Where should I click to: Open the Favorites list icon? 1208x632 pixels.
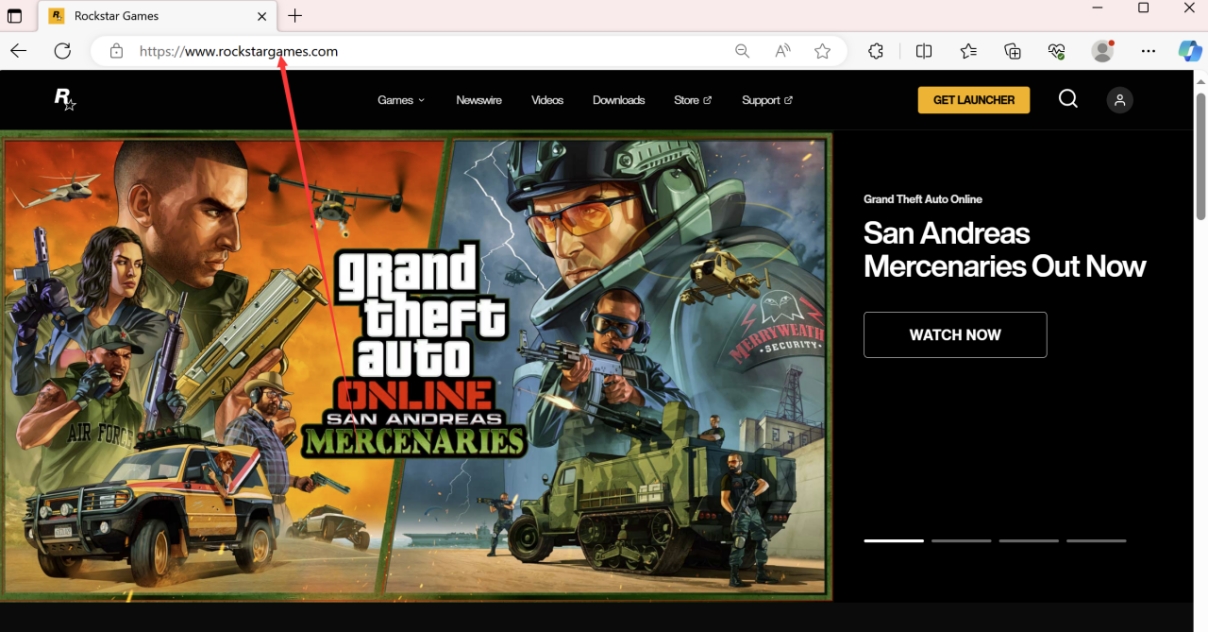pos(968,51)
